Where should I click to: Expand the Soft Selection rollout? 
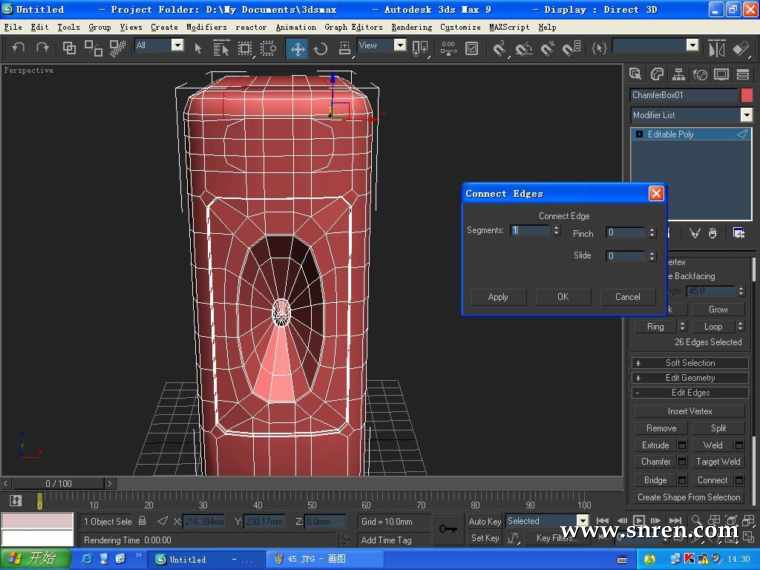click(x=690, y=363)
